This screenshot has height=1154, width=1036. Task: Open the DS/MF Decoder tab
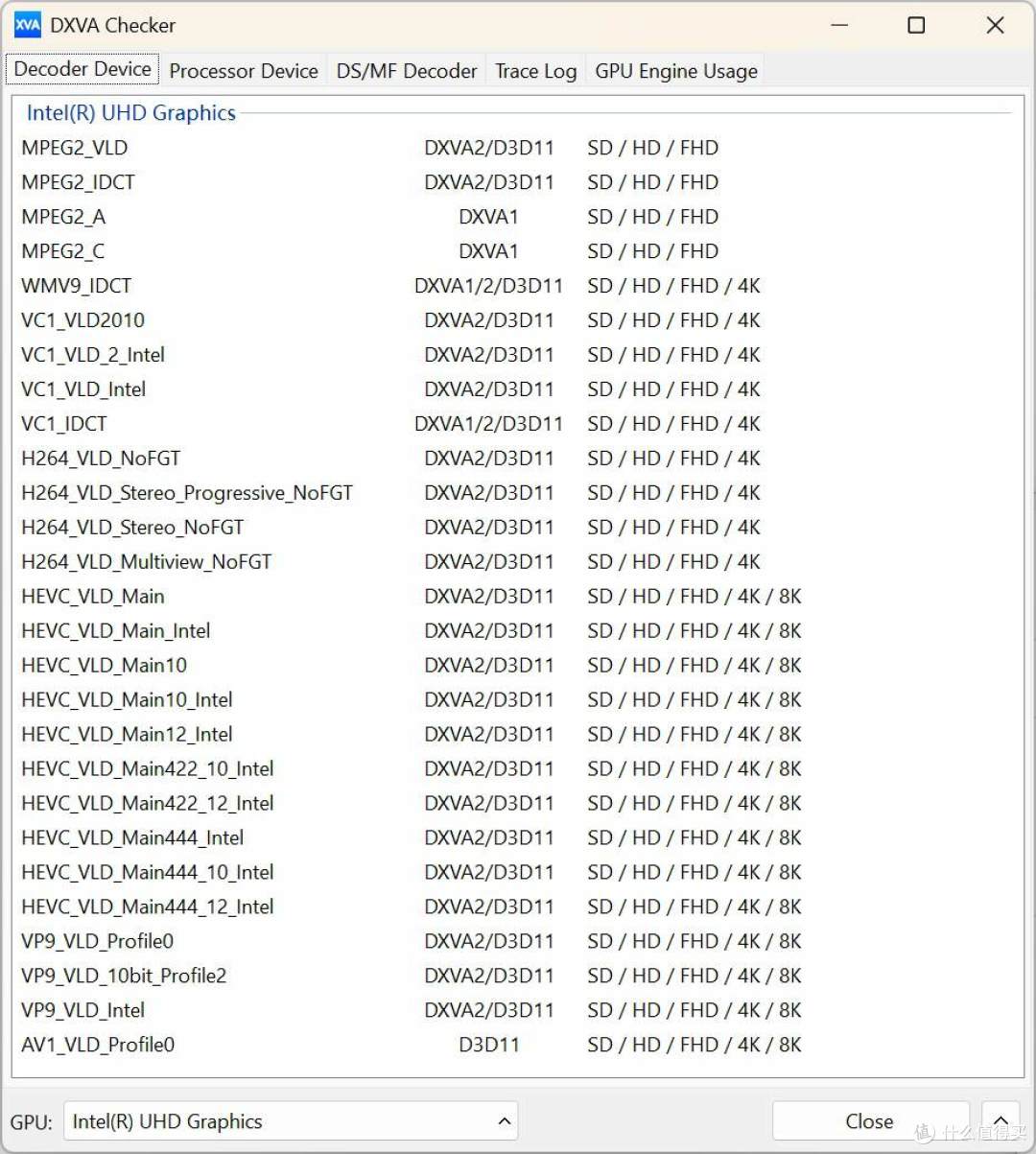(x=407, y=71)
